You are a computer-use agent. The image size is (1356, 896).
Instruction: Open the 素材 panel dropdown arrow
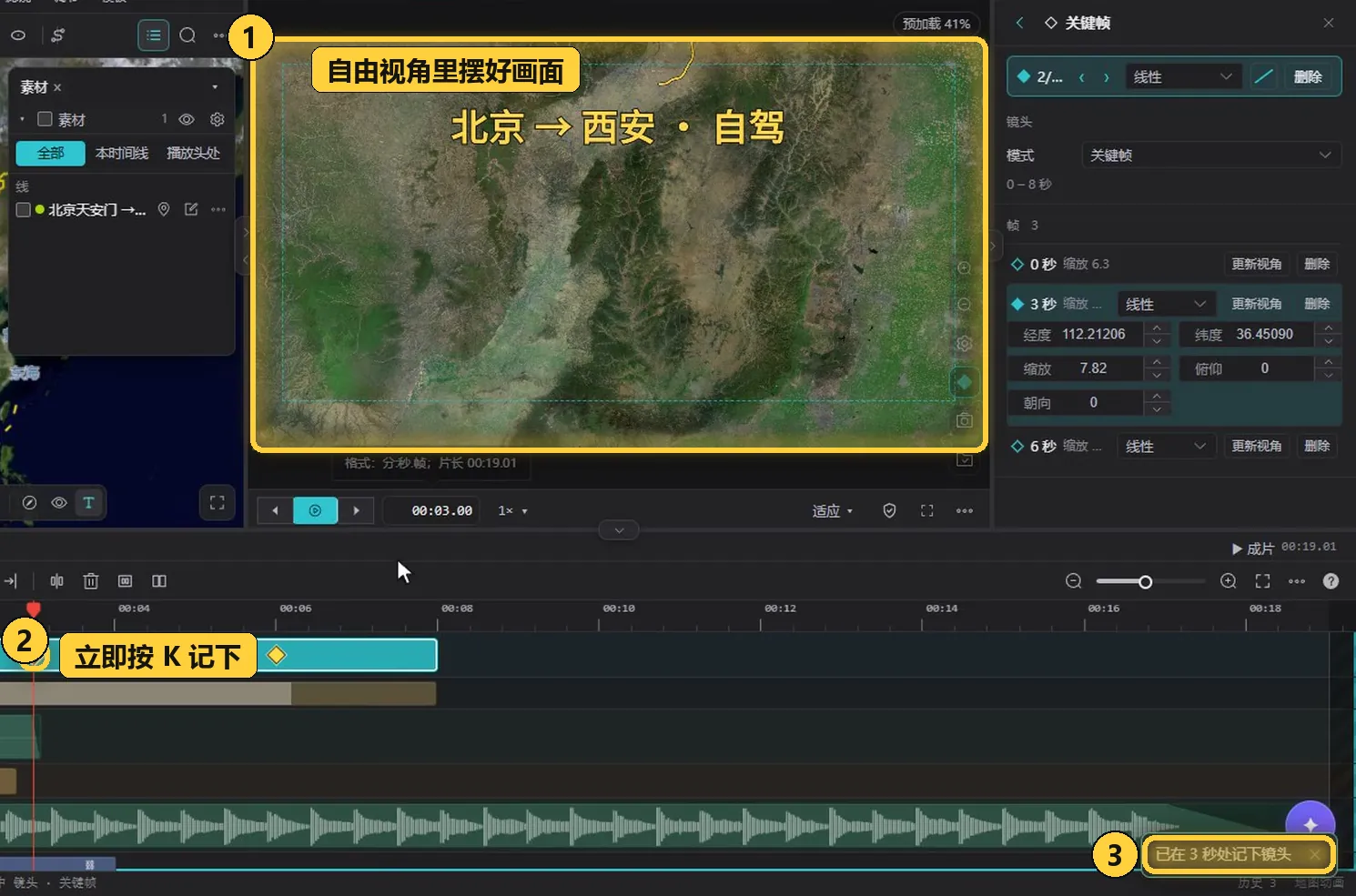click(215, 87)
